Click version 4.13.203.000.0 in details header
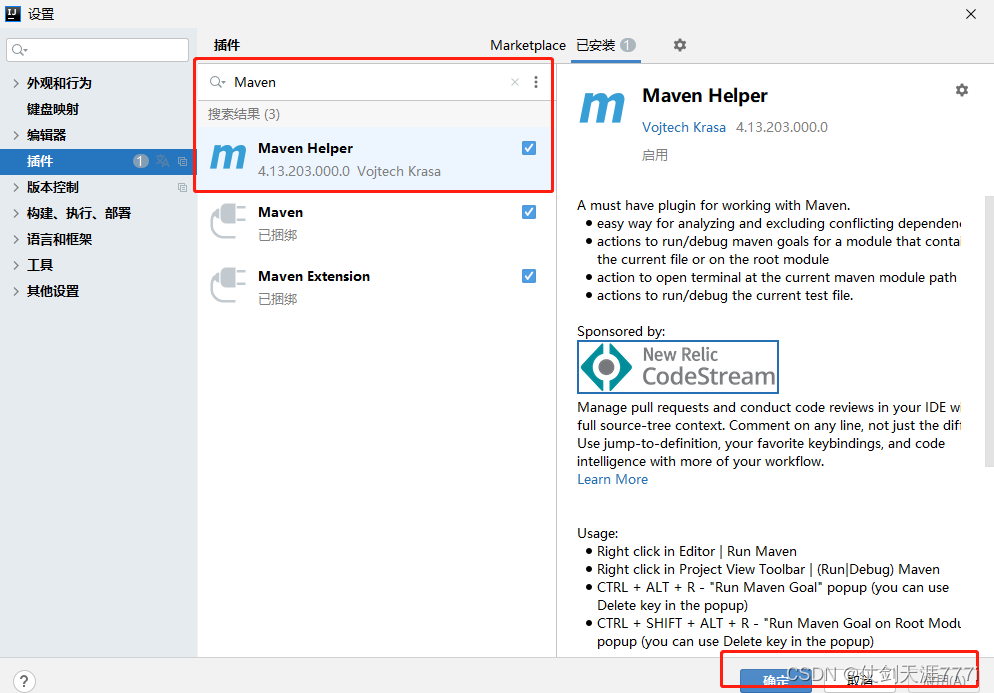Screen dimensions: 994x693 pos(782,127)
